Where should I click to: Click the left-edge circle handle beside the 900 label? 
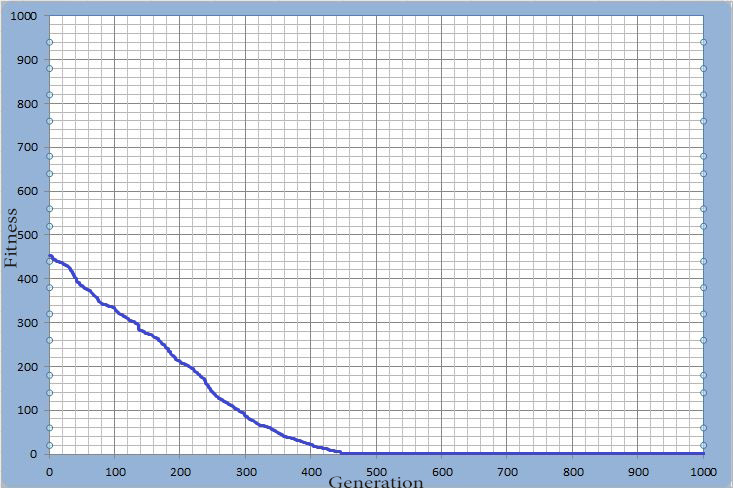(49, 69)
